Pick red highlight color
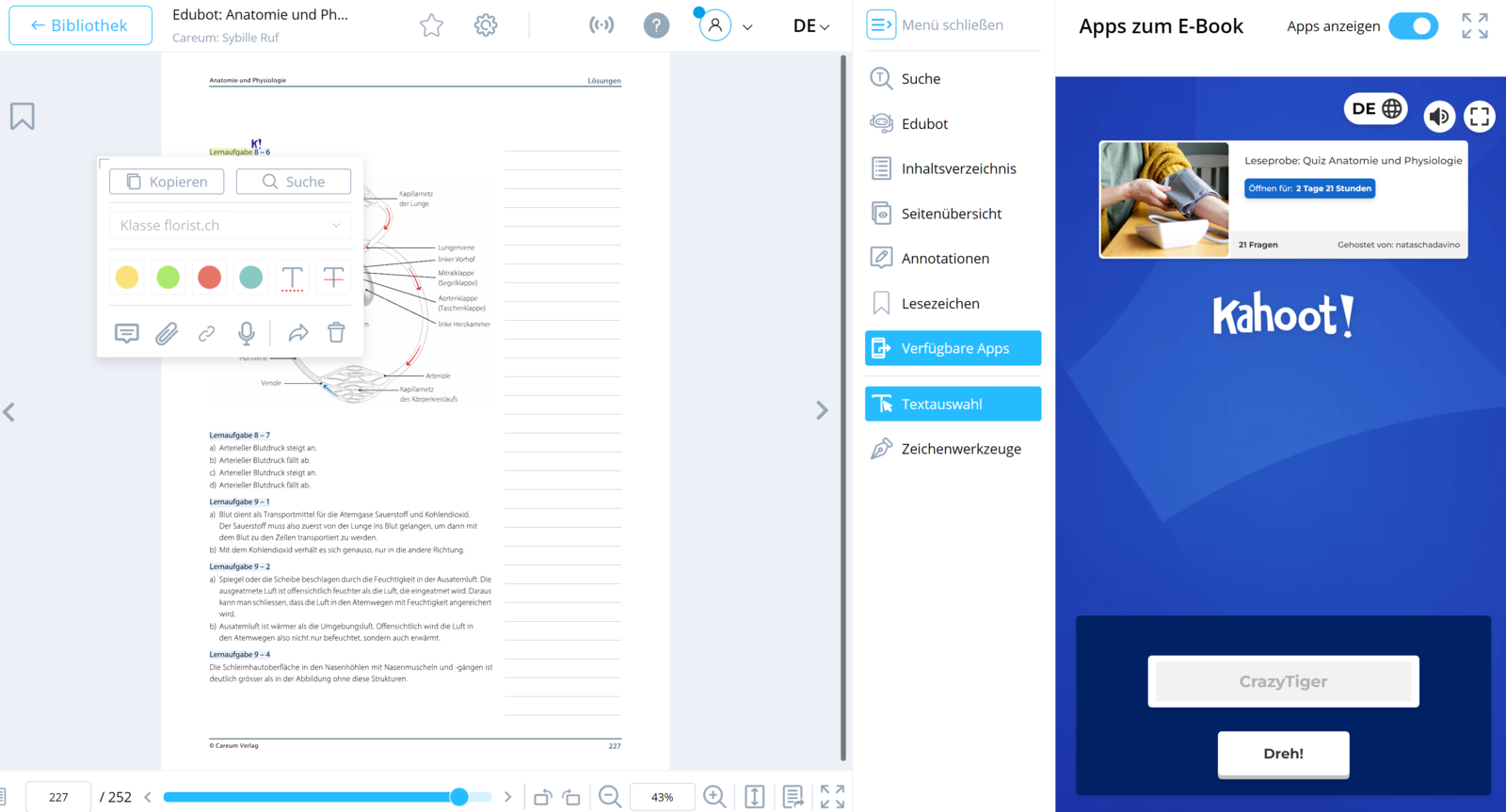Viewport: 1506px width, 812px height. [210, 278]
